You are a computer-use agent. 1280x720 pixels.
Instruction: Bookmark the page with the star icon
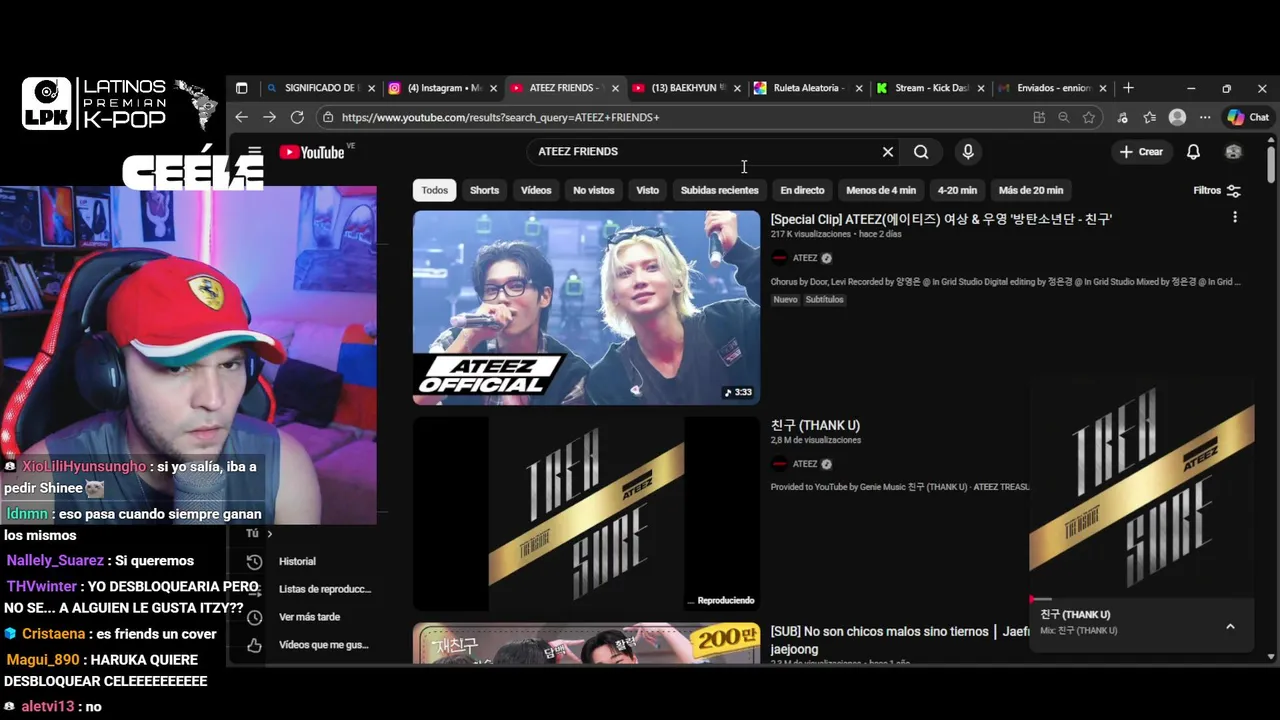[1089, 117]
